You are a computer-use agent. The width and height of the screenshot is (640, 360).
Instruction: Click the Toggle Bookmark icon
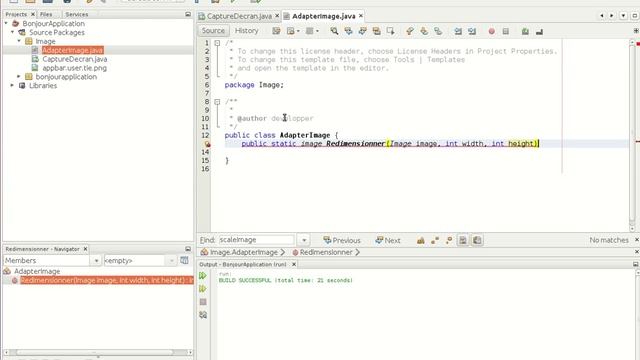click(438, 31)
